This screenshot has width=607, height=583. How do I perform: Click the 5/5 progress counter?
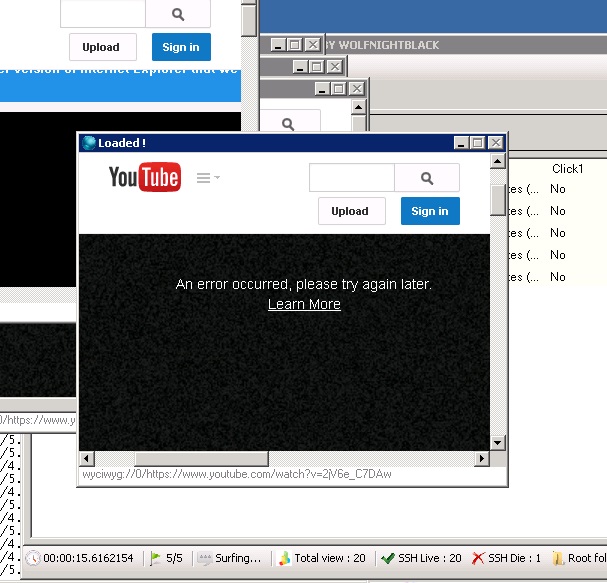point(174,558)
